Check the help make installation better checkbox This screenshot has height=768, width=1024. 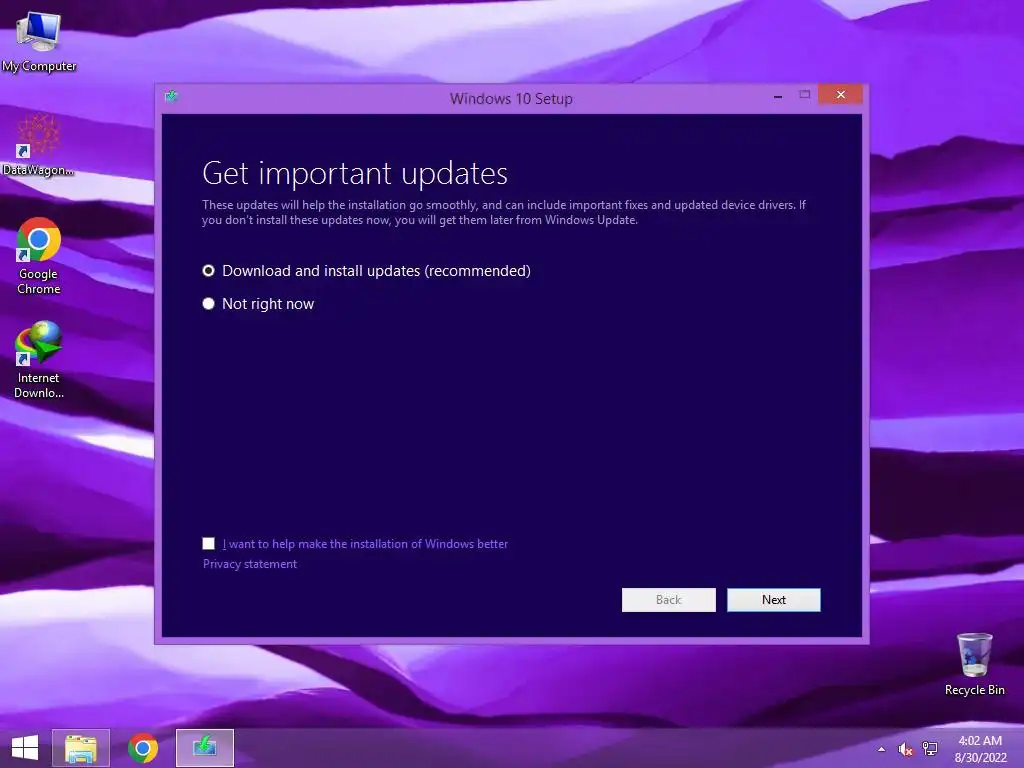coord(208,543)
